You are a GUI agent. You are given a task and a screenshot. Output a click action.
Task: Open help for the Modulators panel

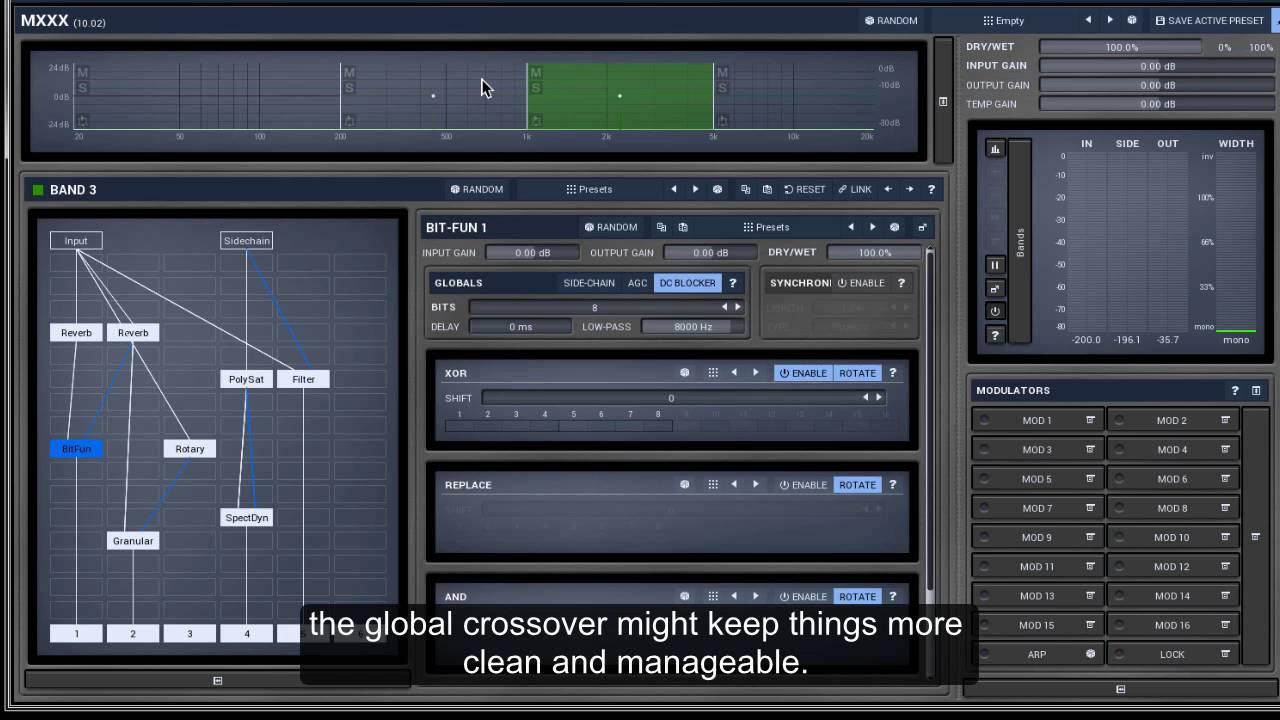coord(1235,391)
